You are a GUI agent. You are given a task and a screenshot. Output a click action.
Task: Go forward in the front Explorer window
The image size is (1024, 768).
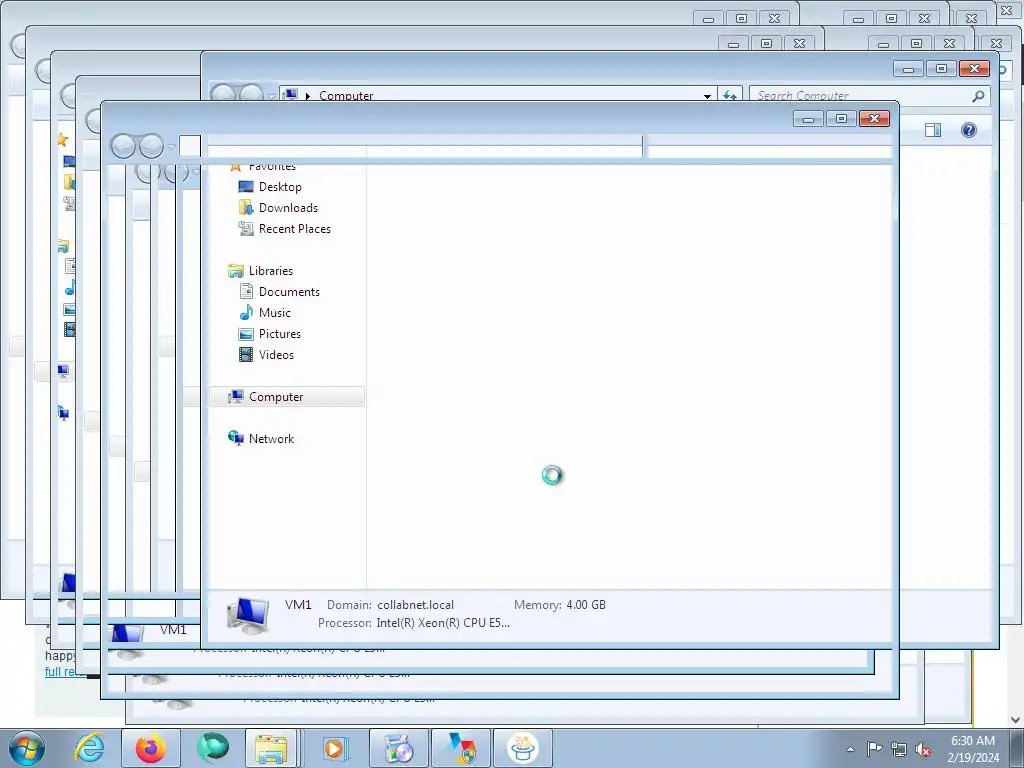tap(151, 146)
